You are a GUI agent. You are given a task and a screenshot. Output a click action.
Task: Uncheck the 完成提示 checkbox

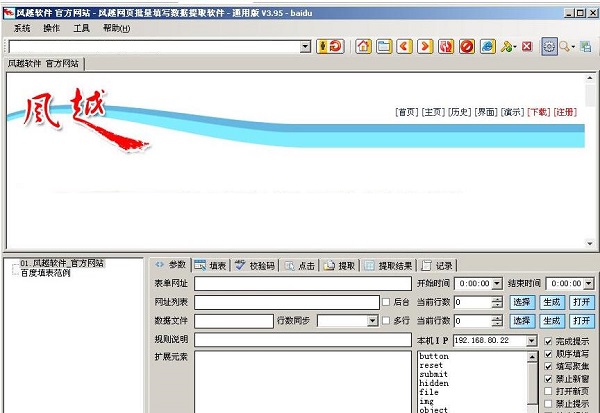click(548, 341)
